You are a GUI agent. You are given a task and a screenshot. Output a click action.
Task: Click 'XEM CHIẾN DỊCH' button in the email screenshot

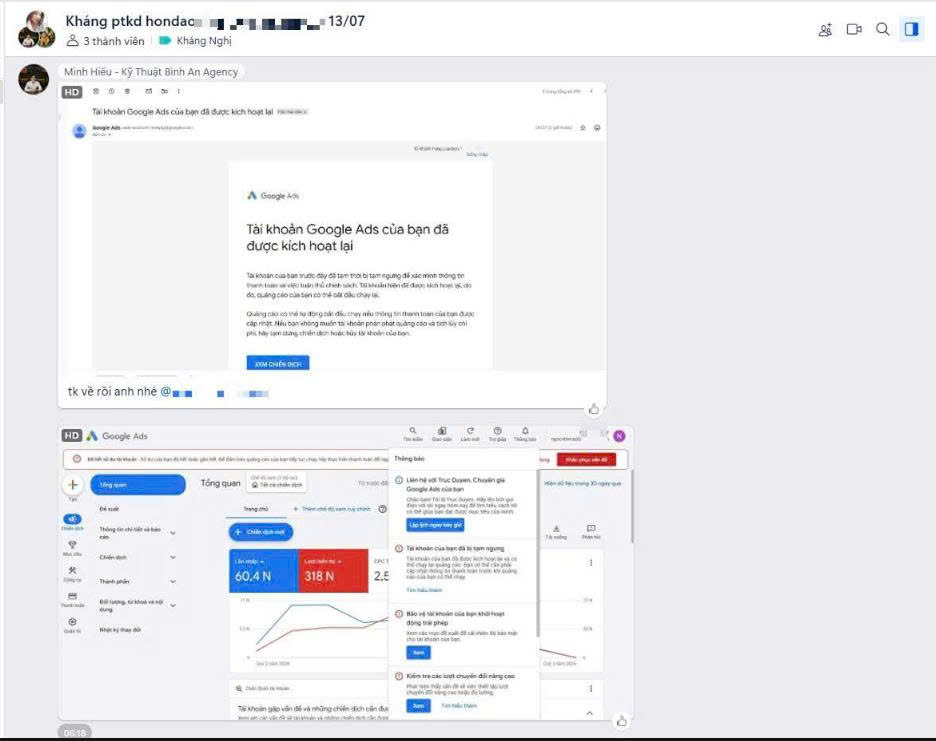tap(278, 364)
